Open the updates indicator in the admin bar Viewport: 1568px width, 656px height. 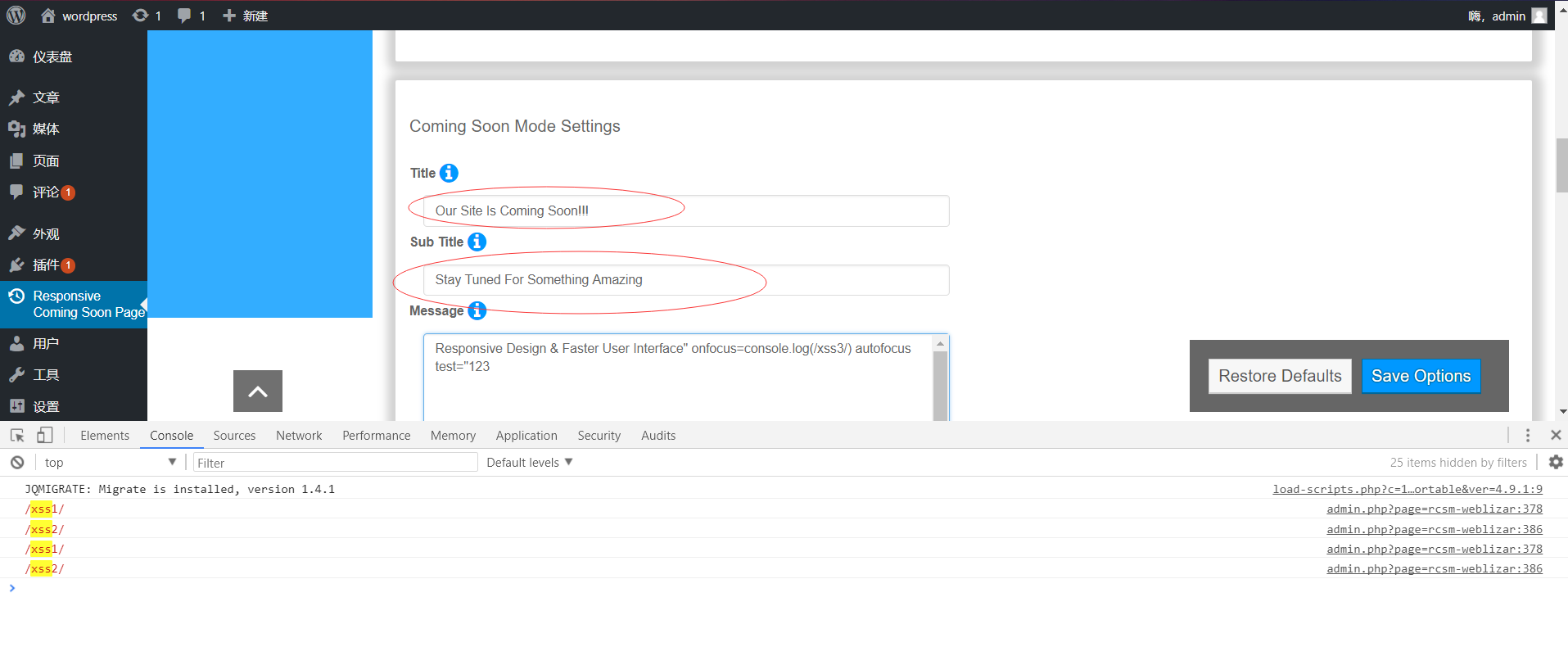[x=147, y=16]
